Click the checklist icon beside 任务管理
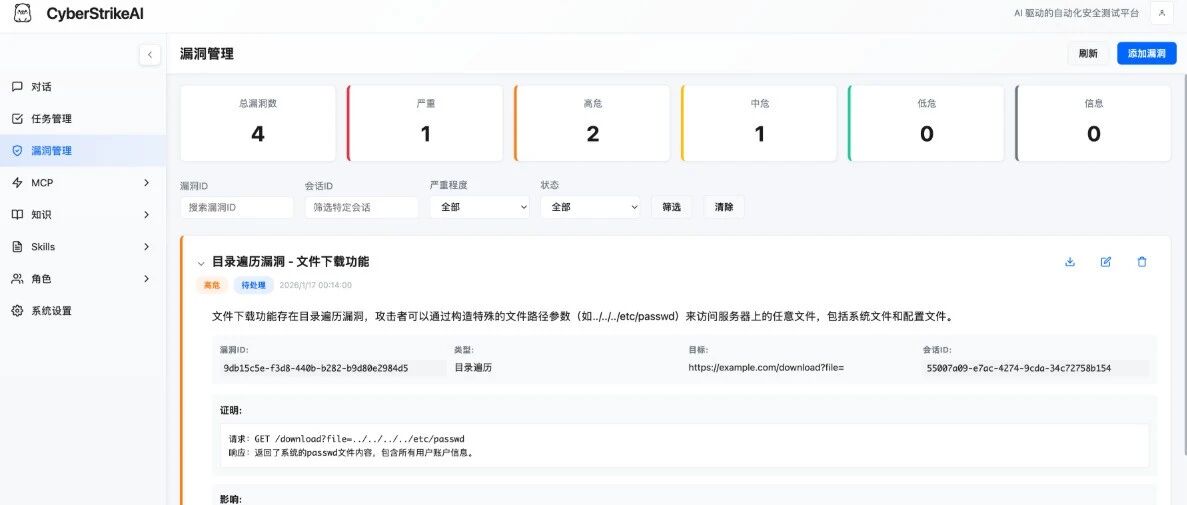The image size is (1187, 505). (17, 119)
